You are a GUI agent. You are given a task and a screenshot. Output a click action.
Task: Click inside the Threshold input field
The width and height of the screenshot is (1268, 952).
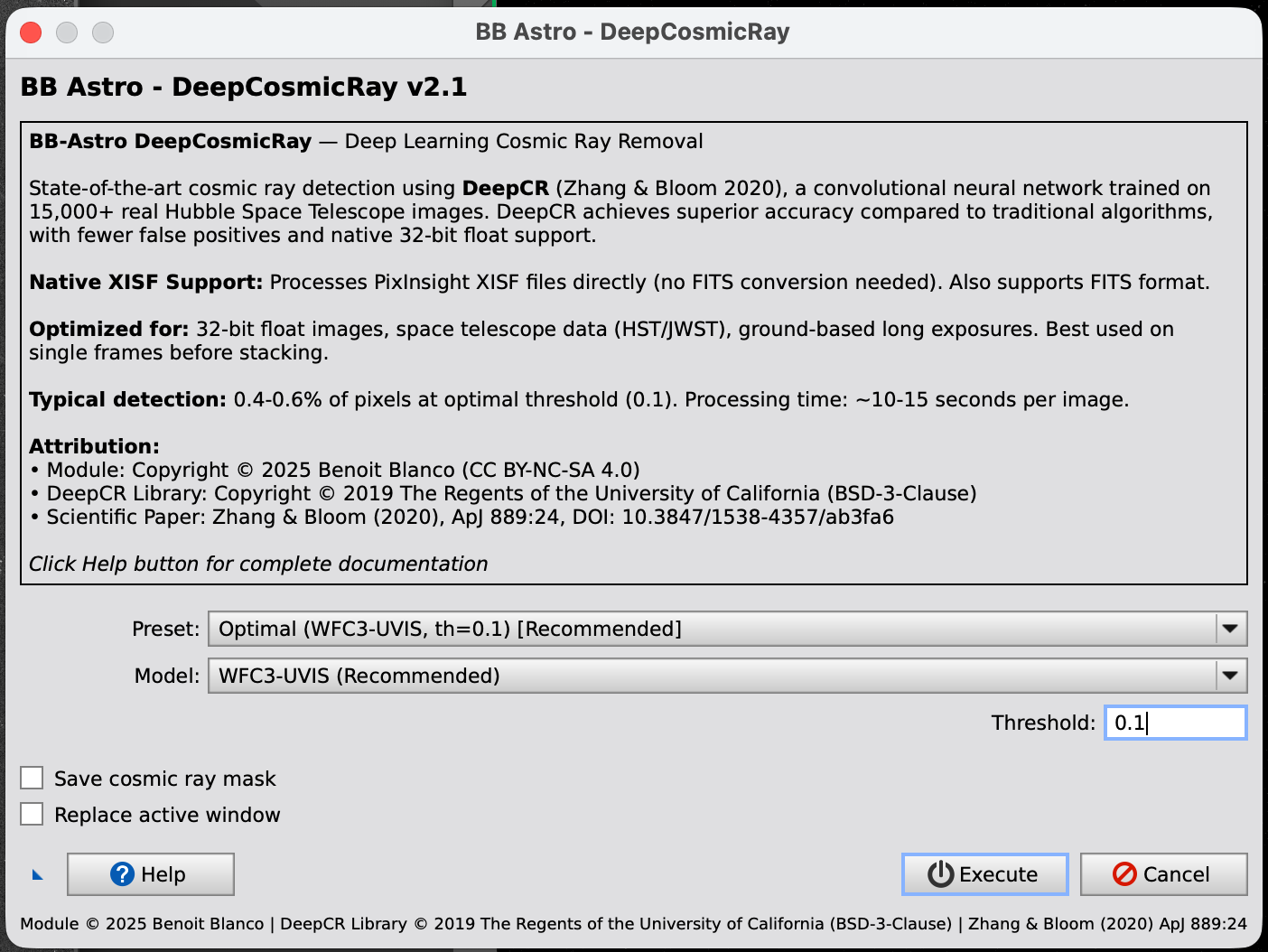tap(1174, 723)
